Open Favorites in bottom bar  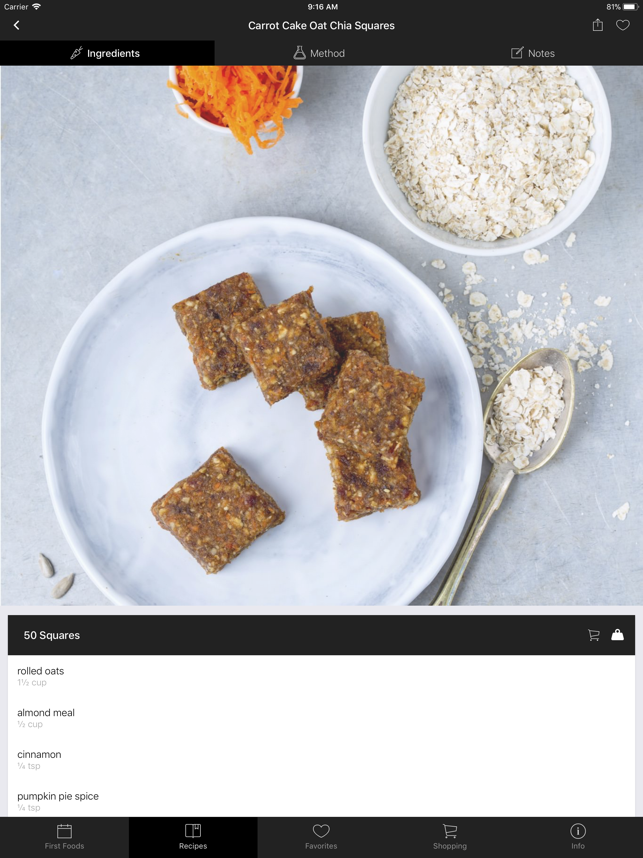[x=321, y=837]
